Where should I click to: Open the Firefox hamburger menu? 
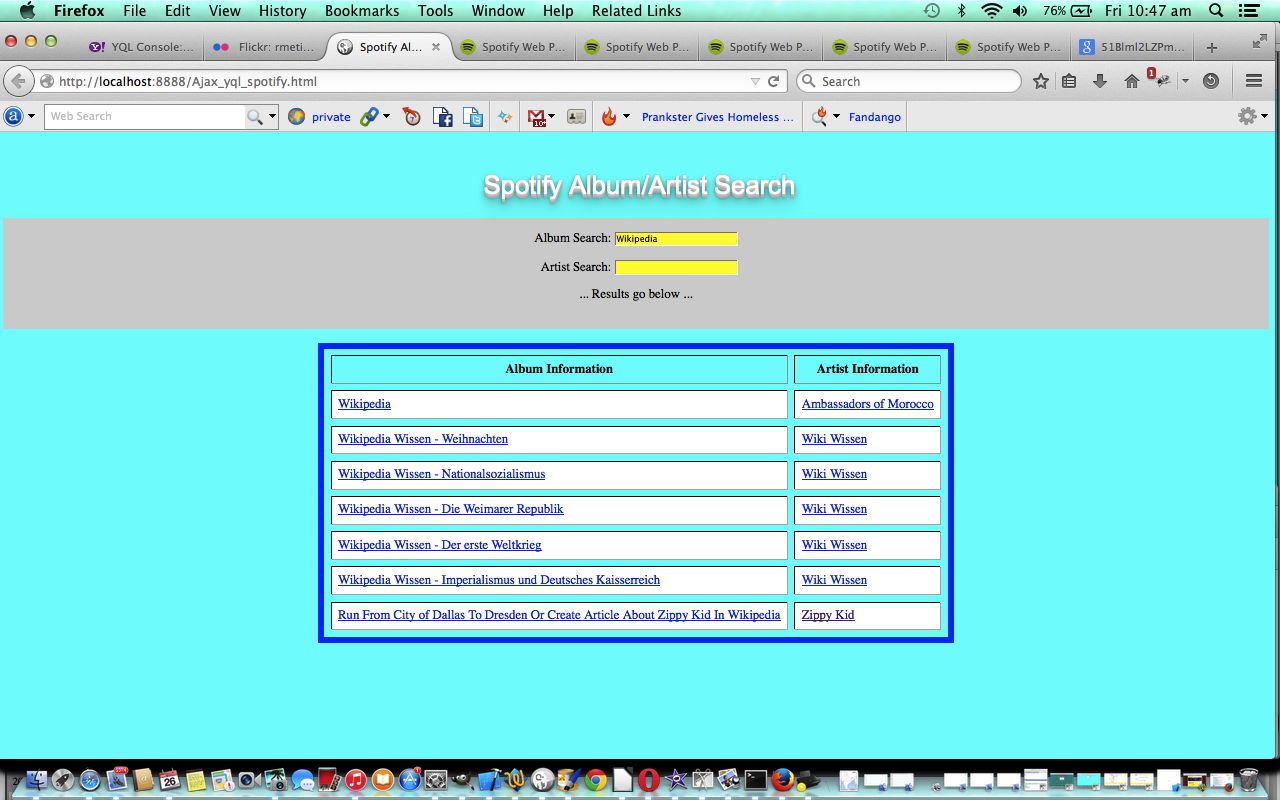click(x=1253, y=81)
